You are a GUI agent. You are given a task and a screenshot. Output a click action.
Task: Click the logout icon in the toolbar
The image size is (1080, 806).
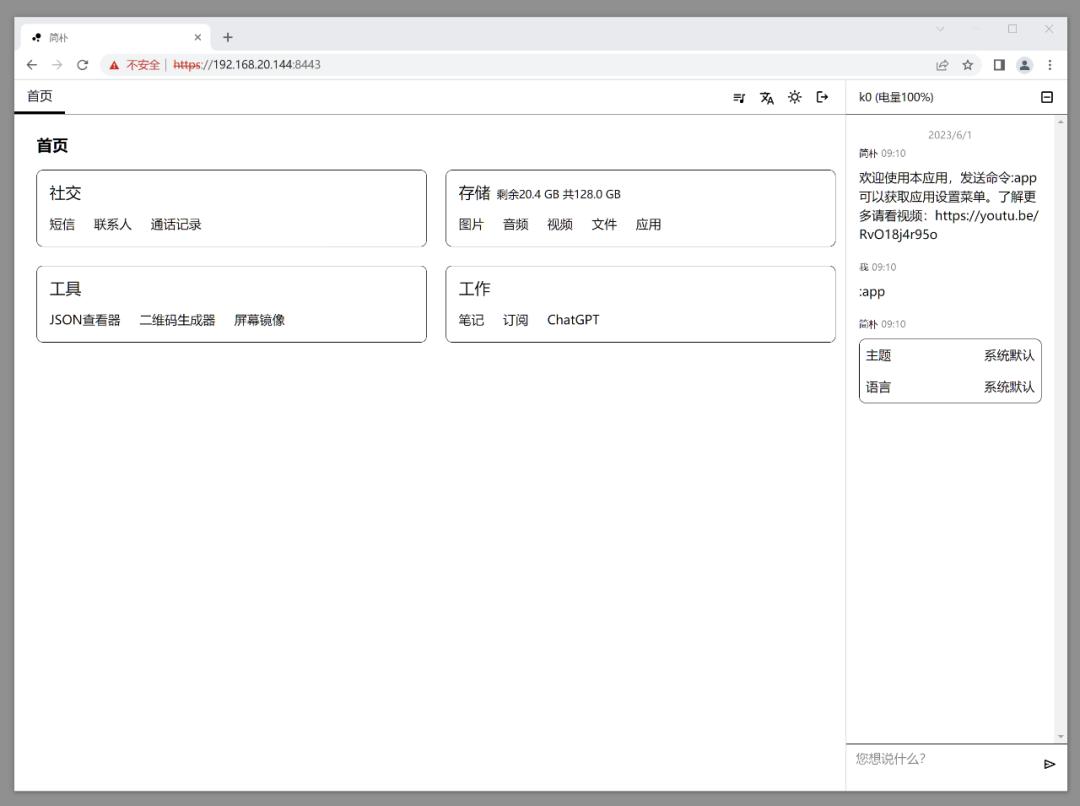(822, 97)
